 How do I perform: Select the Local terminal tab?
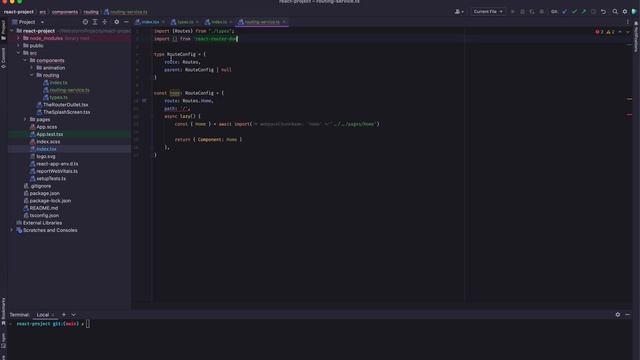click(x=43, y=315)
